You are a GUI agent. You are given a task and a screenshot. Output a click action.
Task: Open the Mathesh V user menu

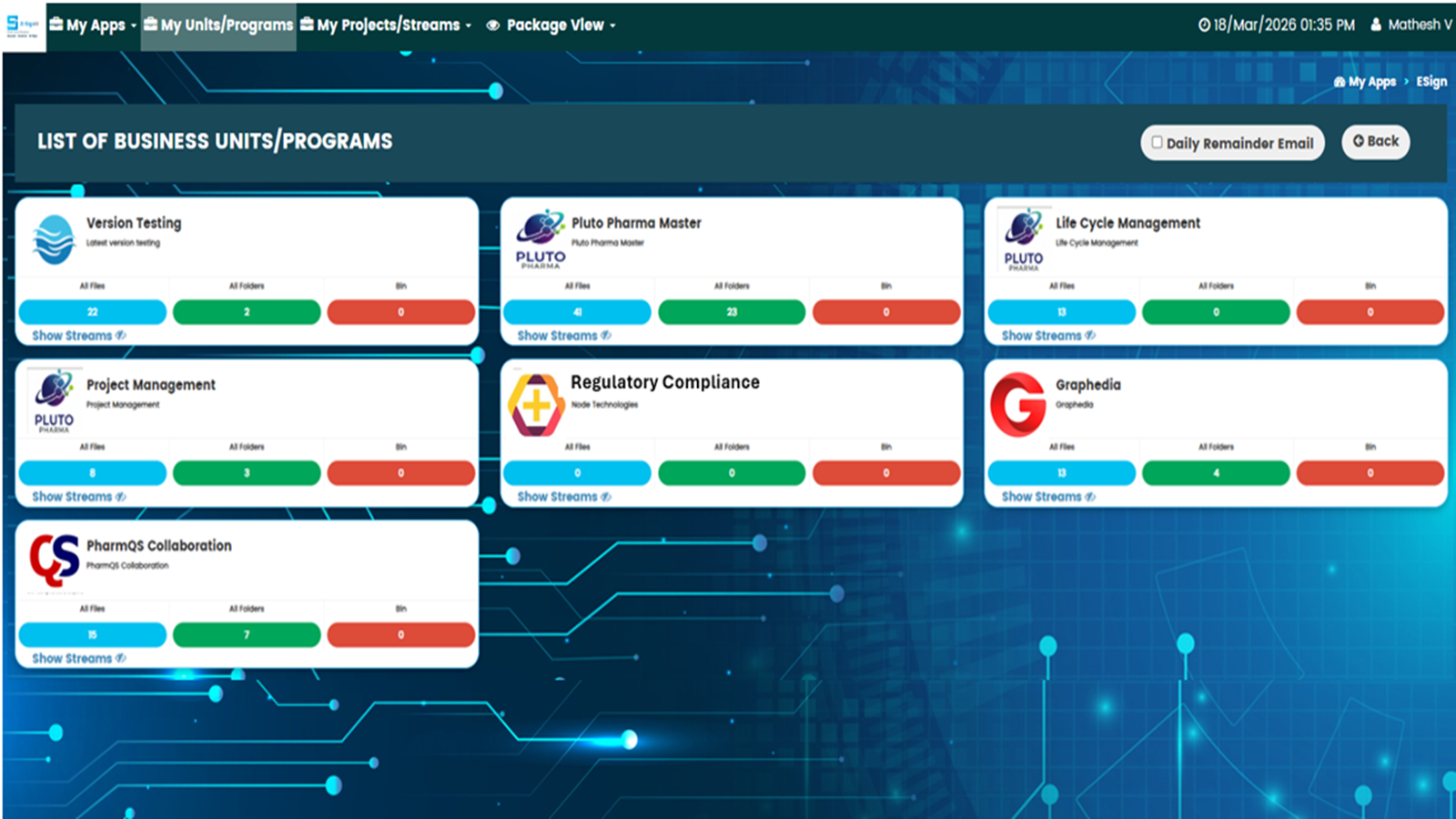click(x=1411, y=25)
